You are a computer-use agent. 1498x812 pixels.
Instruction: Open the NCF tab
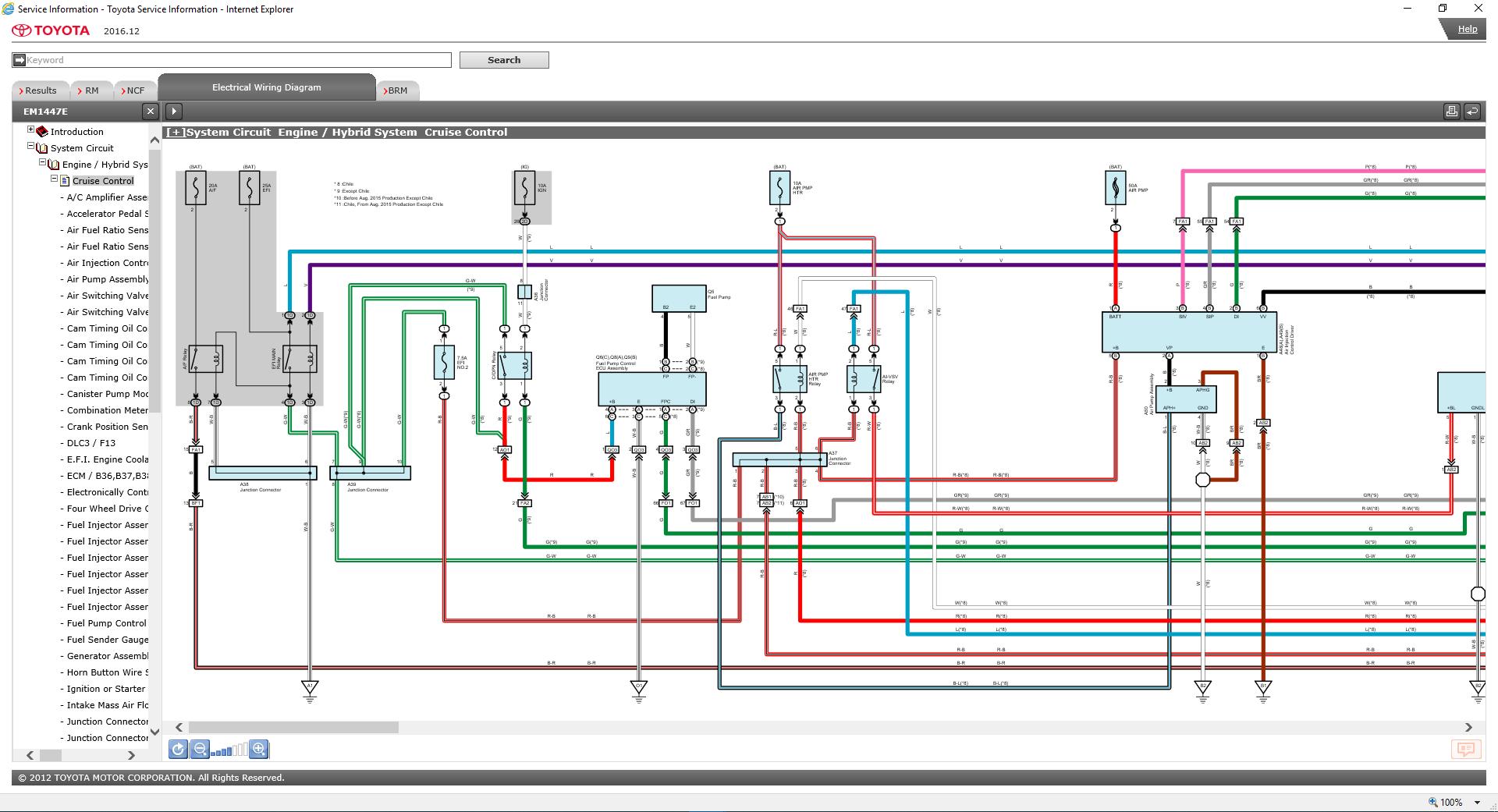135,90
